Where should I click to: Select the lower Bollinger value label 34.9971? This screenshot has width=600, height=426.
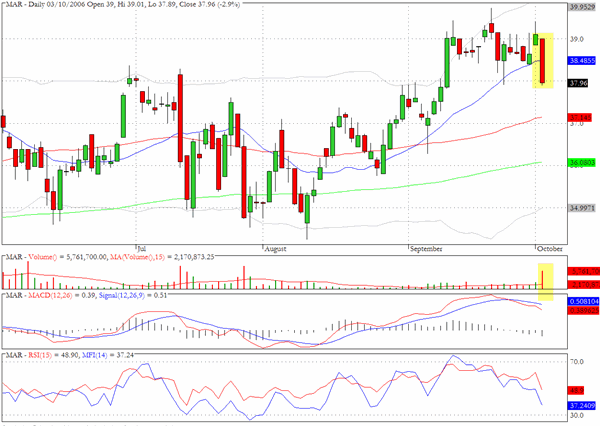582,208
